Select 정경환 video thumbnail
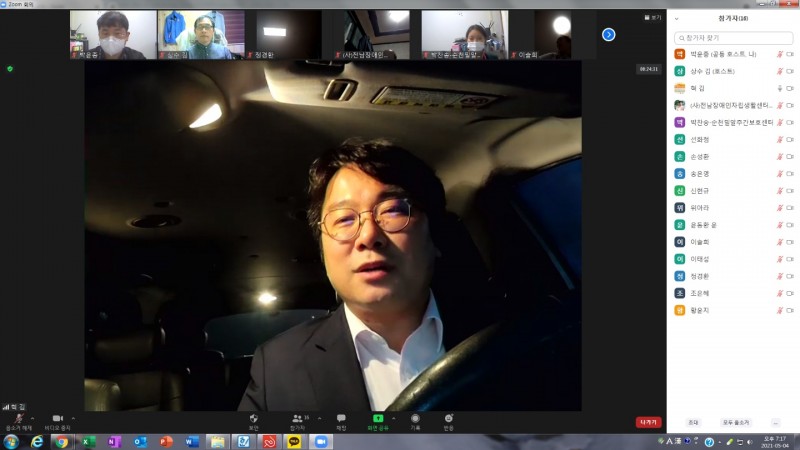 point(288,35)
